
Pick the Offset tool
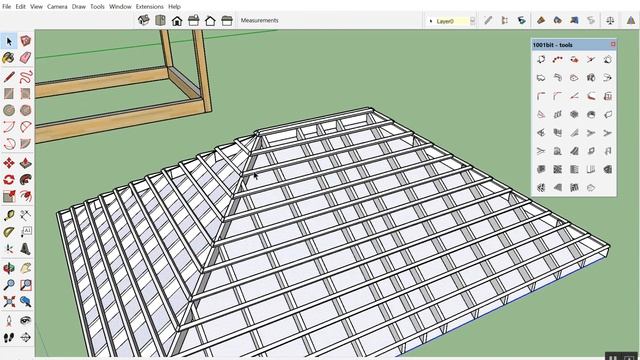click(25, 196)
